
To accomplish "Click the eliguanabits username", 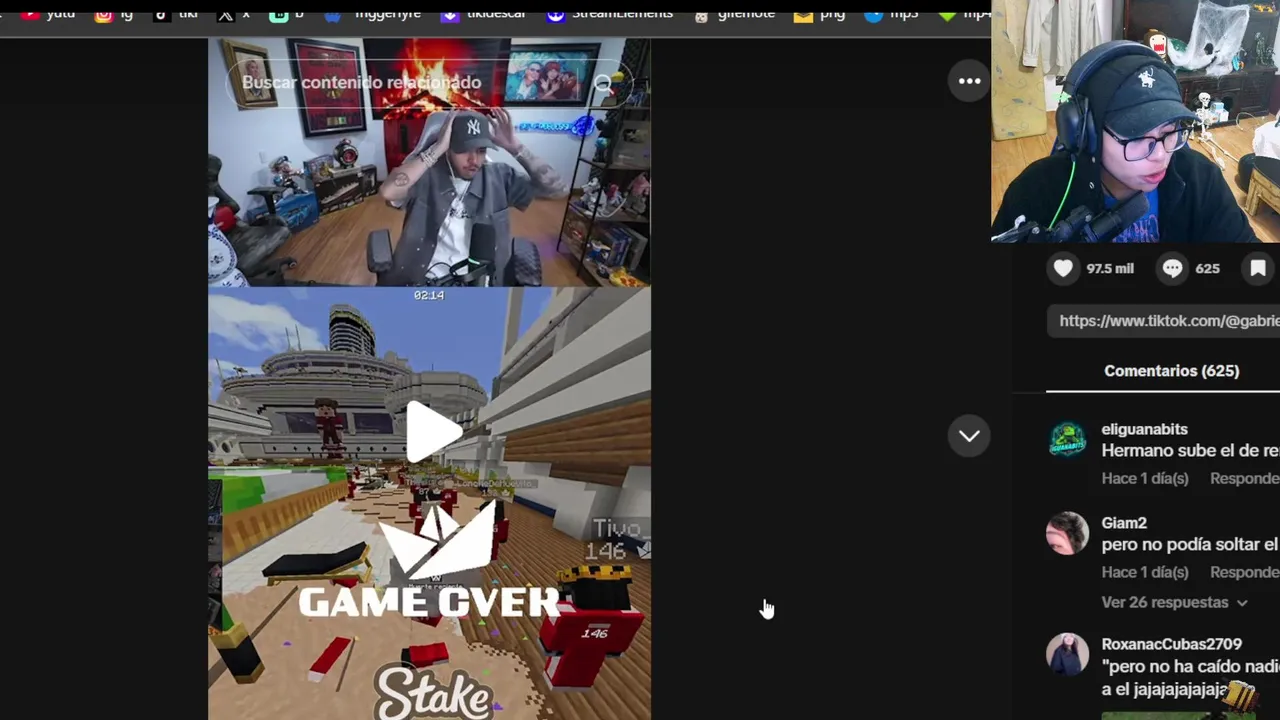I will point(1144,429).
